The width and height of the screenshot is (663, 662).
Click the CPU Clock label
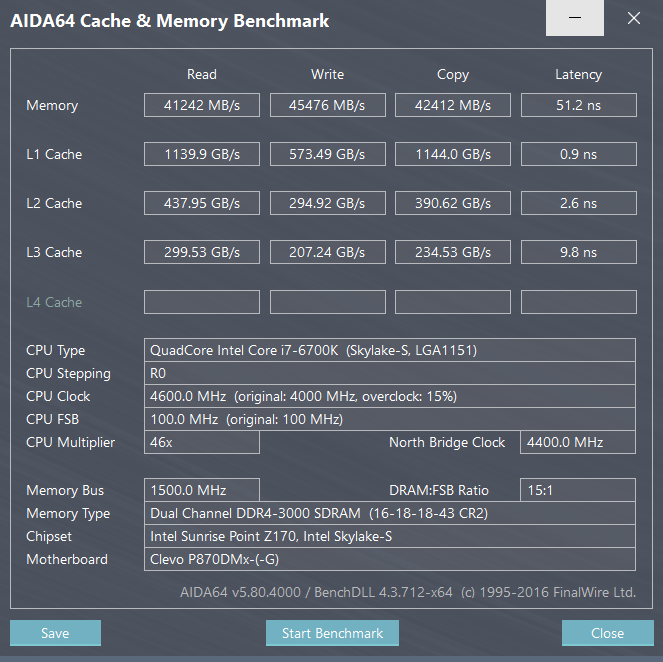58,396
